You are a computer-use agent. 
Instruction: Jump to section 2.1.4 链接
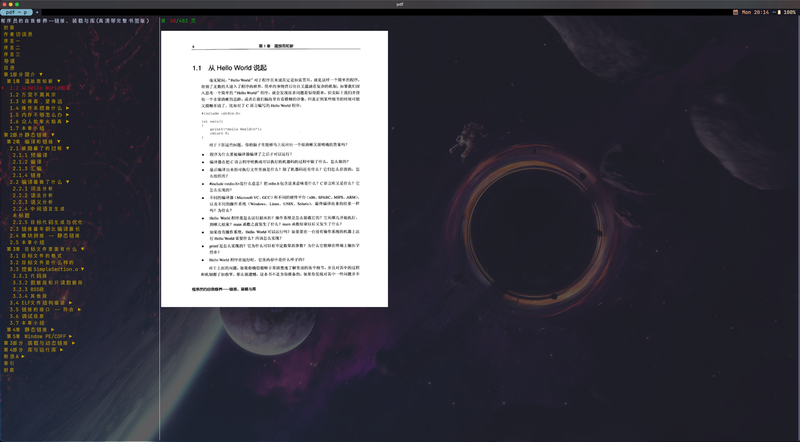coord(27,175)
